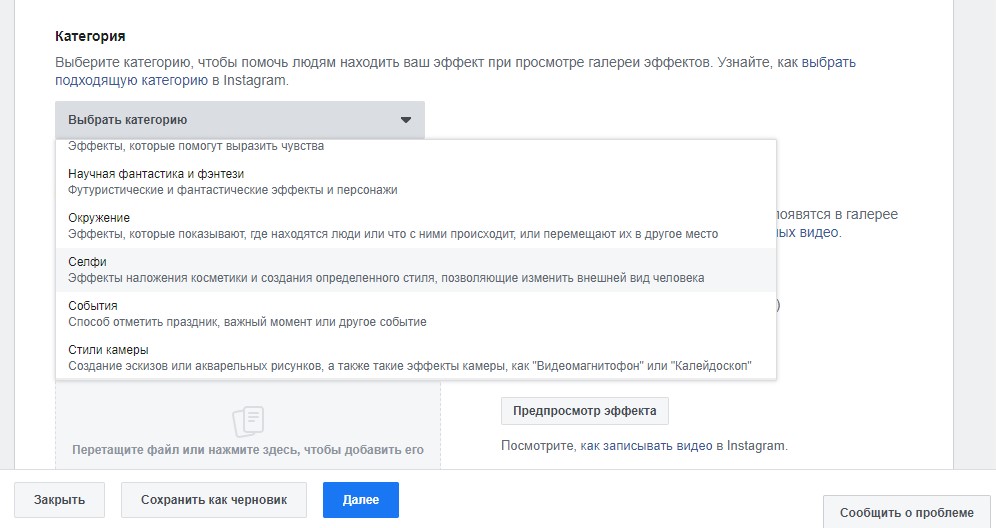996x528 pixels.
Task: Pick the "Селфи" category
Action: (x=87, y=262)
